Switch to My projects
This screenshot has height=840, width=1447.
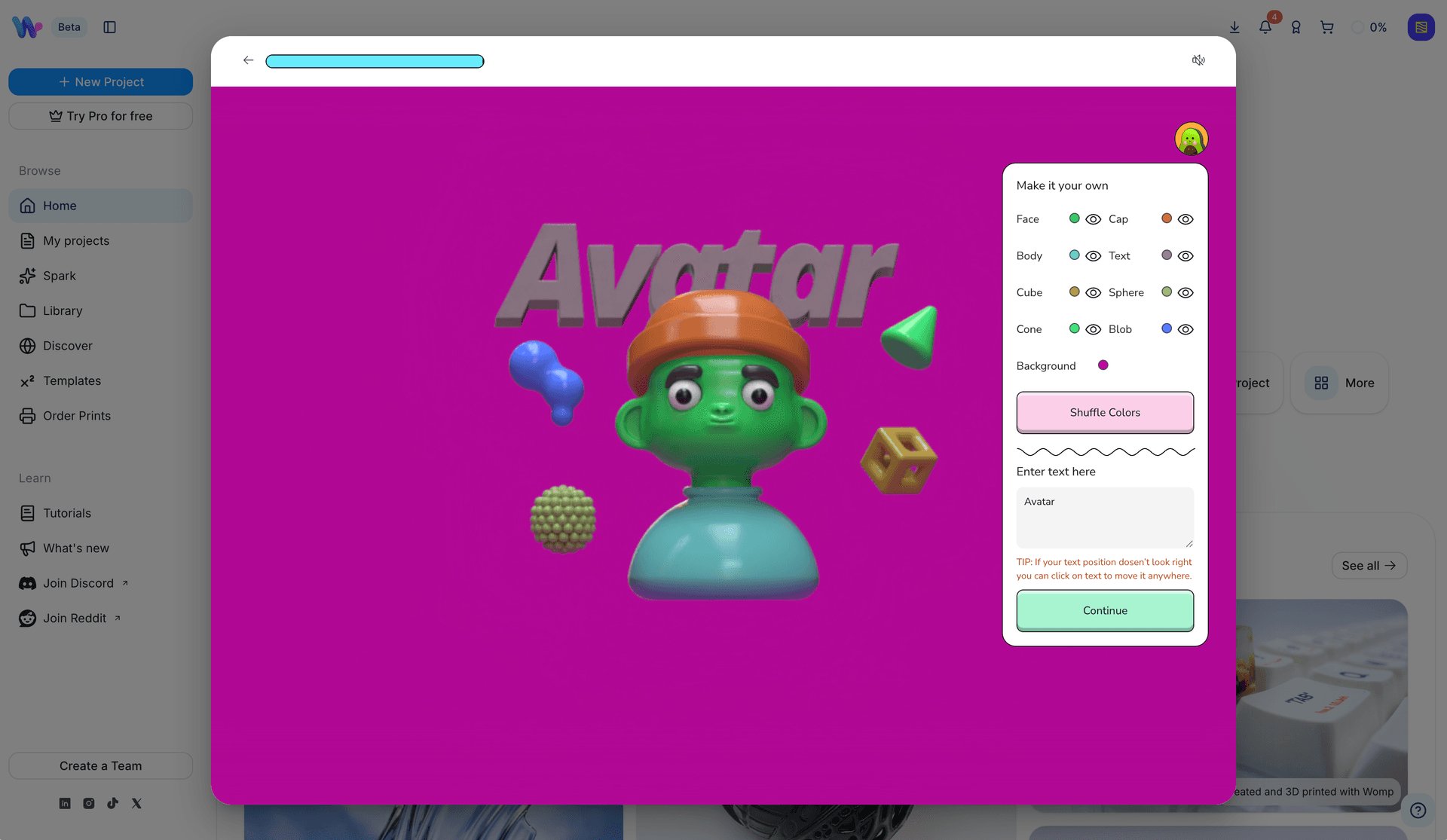pyautogui.click(x=76, y=240)
